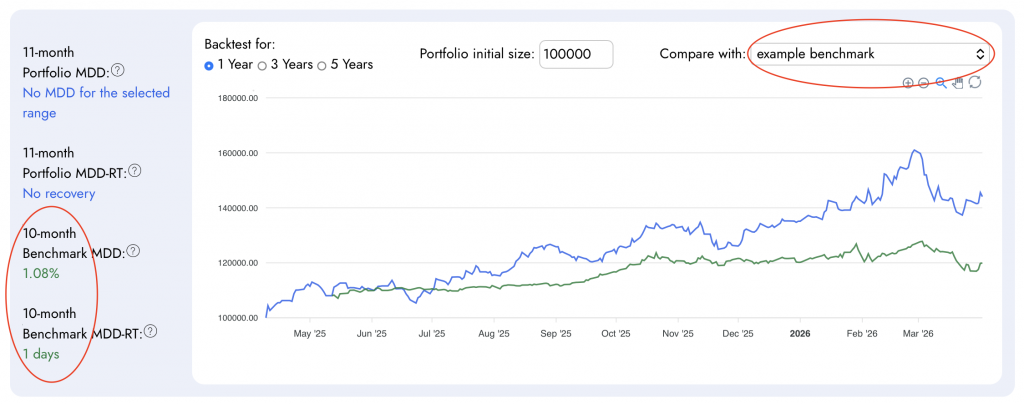The image size is (1024, 404).
Task: Click the chart zoom in icon
Action: coord(908,83)
